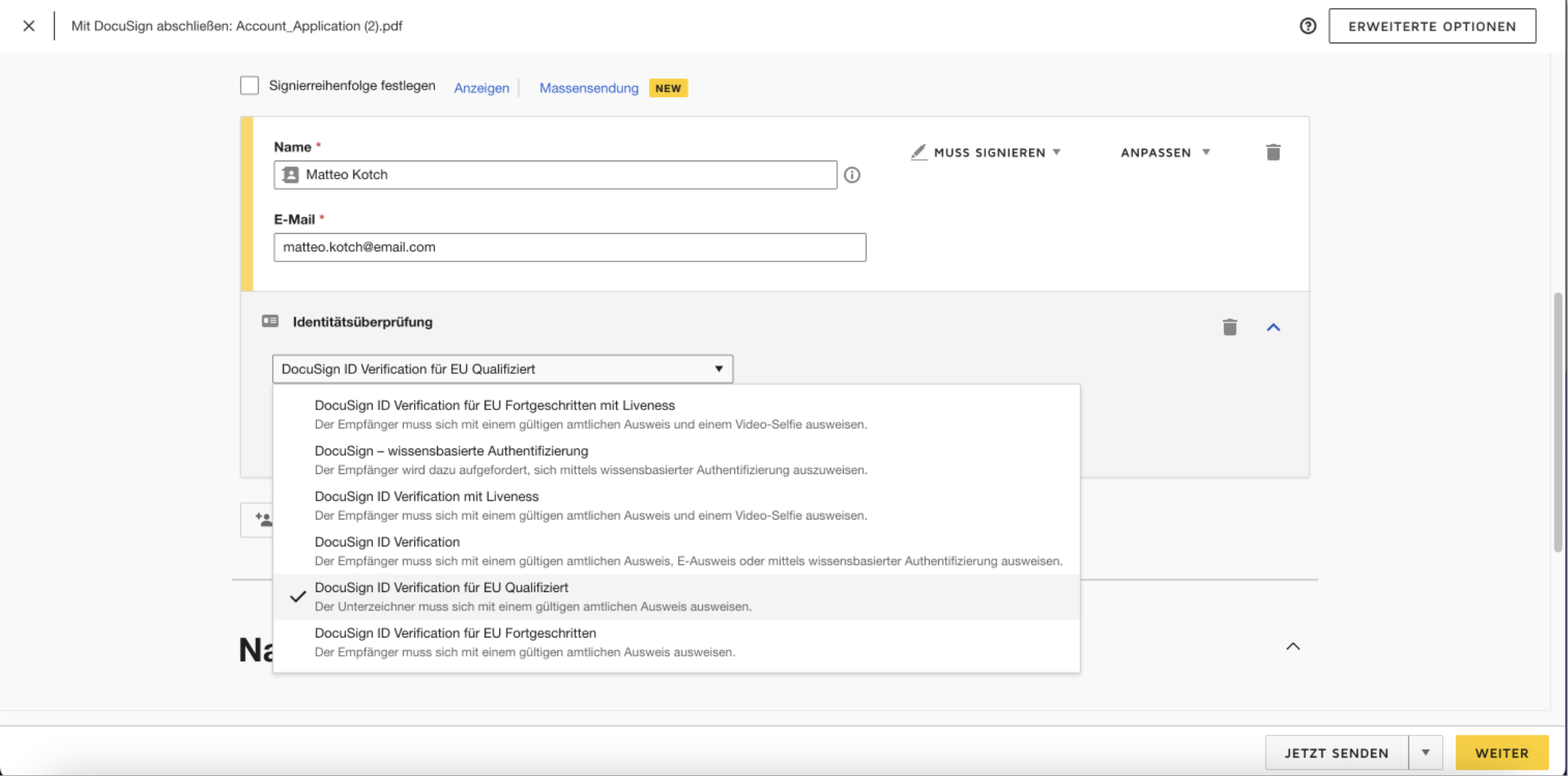The image size is (1568, 776).
Task: Click the Weiter button
Action: tap(1501, 753)
